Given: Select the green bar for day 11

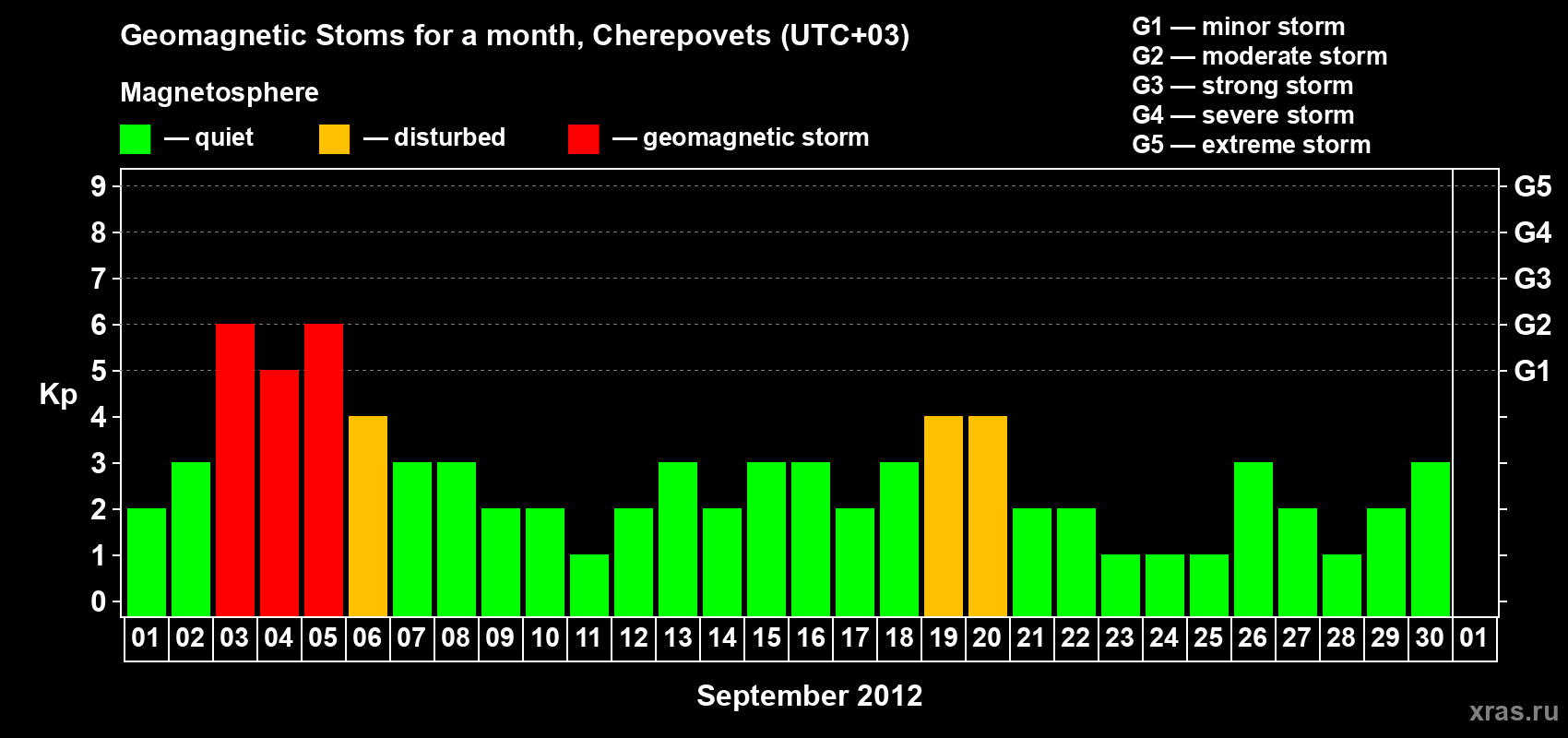Looking at the screenshot, I should (589, 585).
